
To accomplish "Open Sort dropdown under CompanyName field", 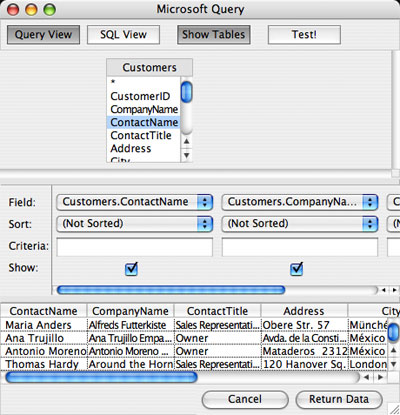I will pyautogui.click(x=300, y=224).
